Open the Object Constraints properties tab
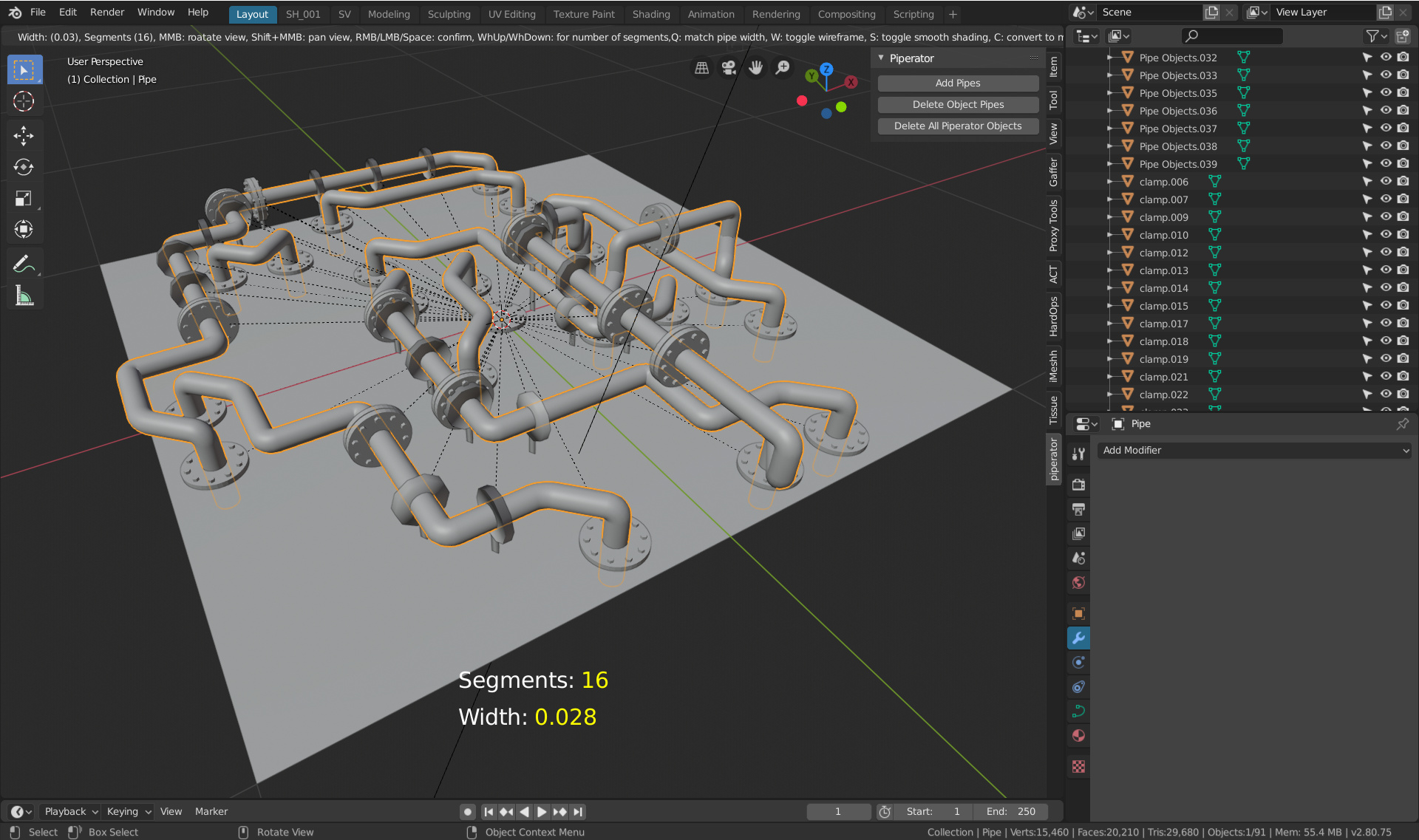Image resolution: width=1419 pixels, height=840 pixels. point(1078,686)
